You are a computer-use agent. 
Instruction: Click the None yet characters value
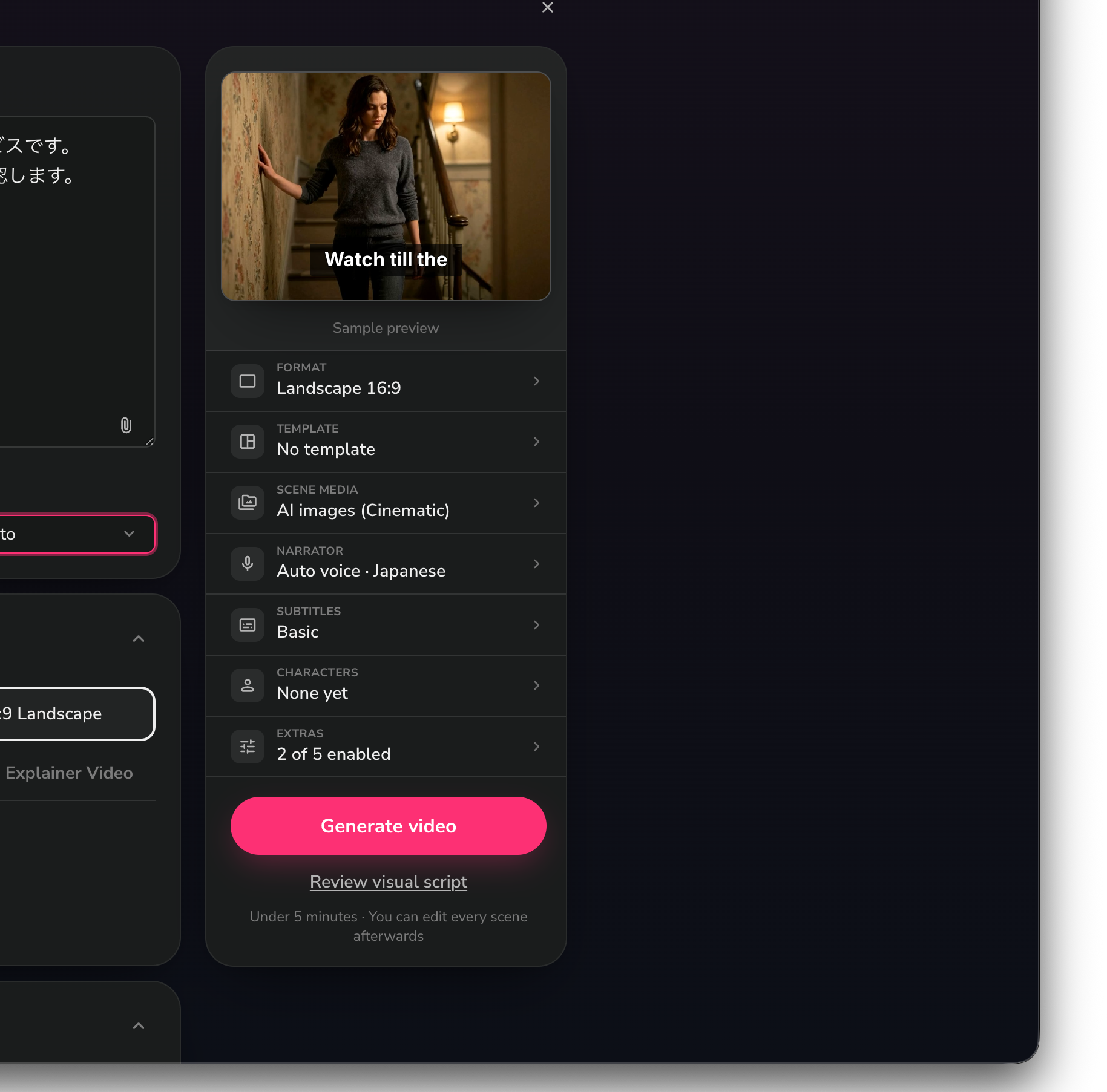pyautogui.click(x=312, y=693)
